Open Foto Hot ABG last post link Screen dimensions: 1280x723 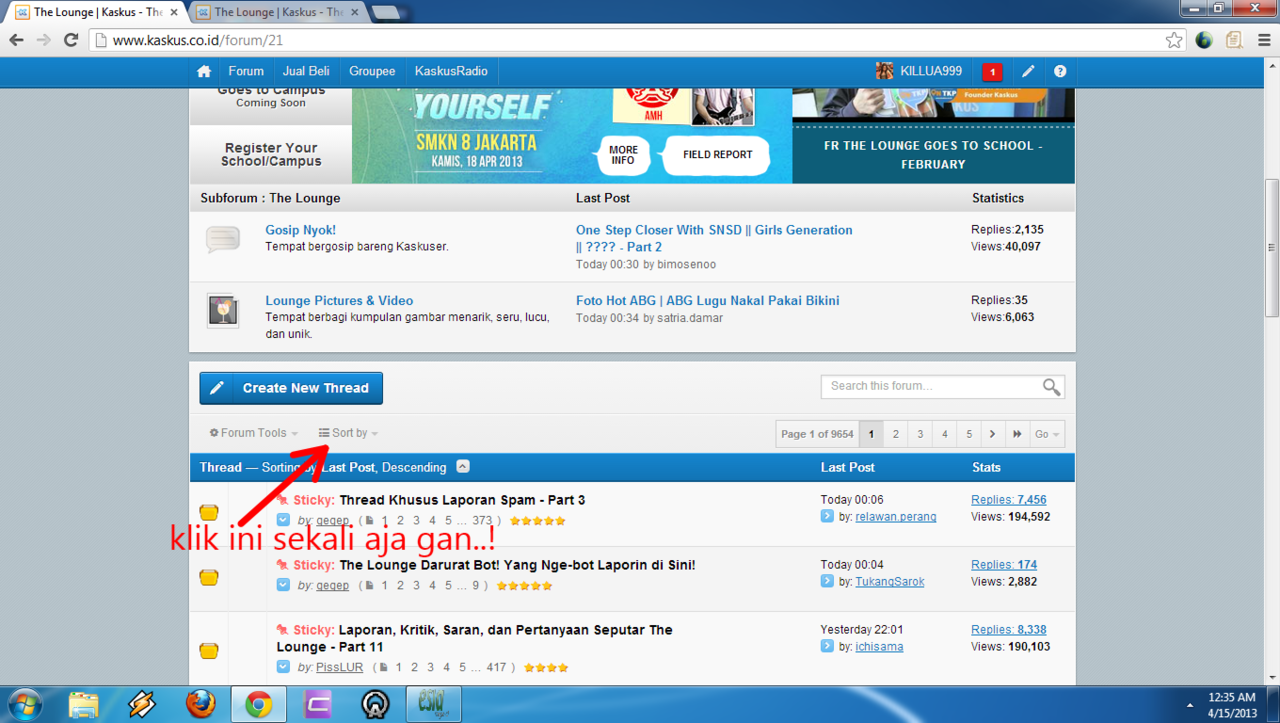pos(708,301)
